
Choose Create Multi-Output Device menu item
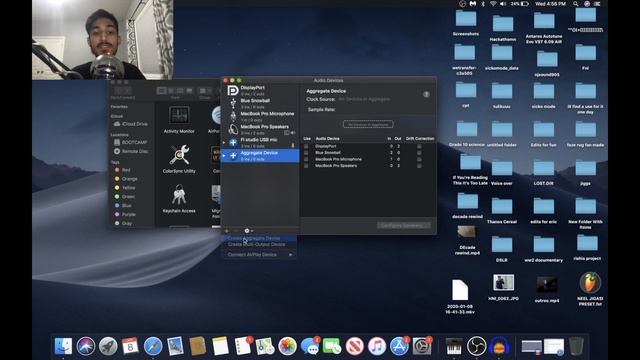pyautogui.click(x=259, y=244)
